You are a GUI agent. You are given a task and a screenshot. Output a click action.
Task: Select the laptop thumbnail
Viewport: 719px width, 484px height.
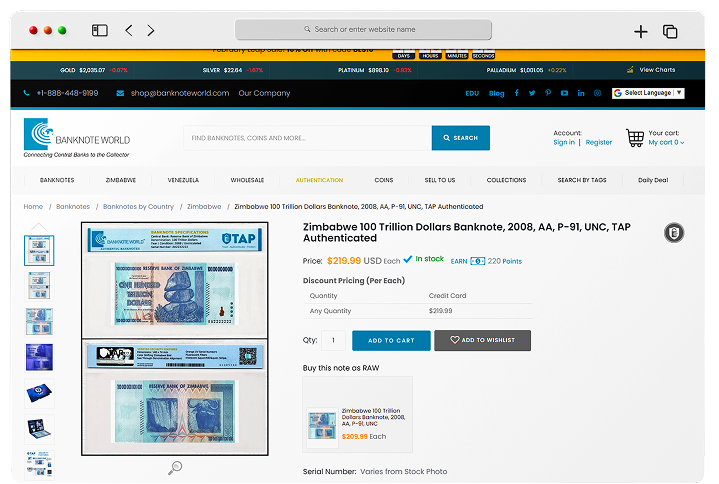coord(39,429)
